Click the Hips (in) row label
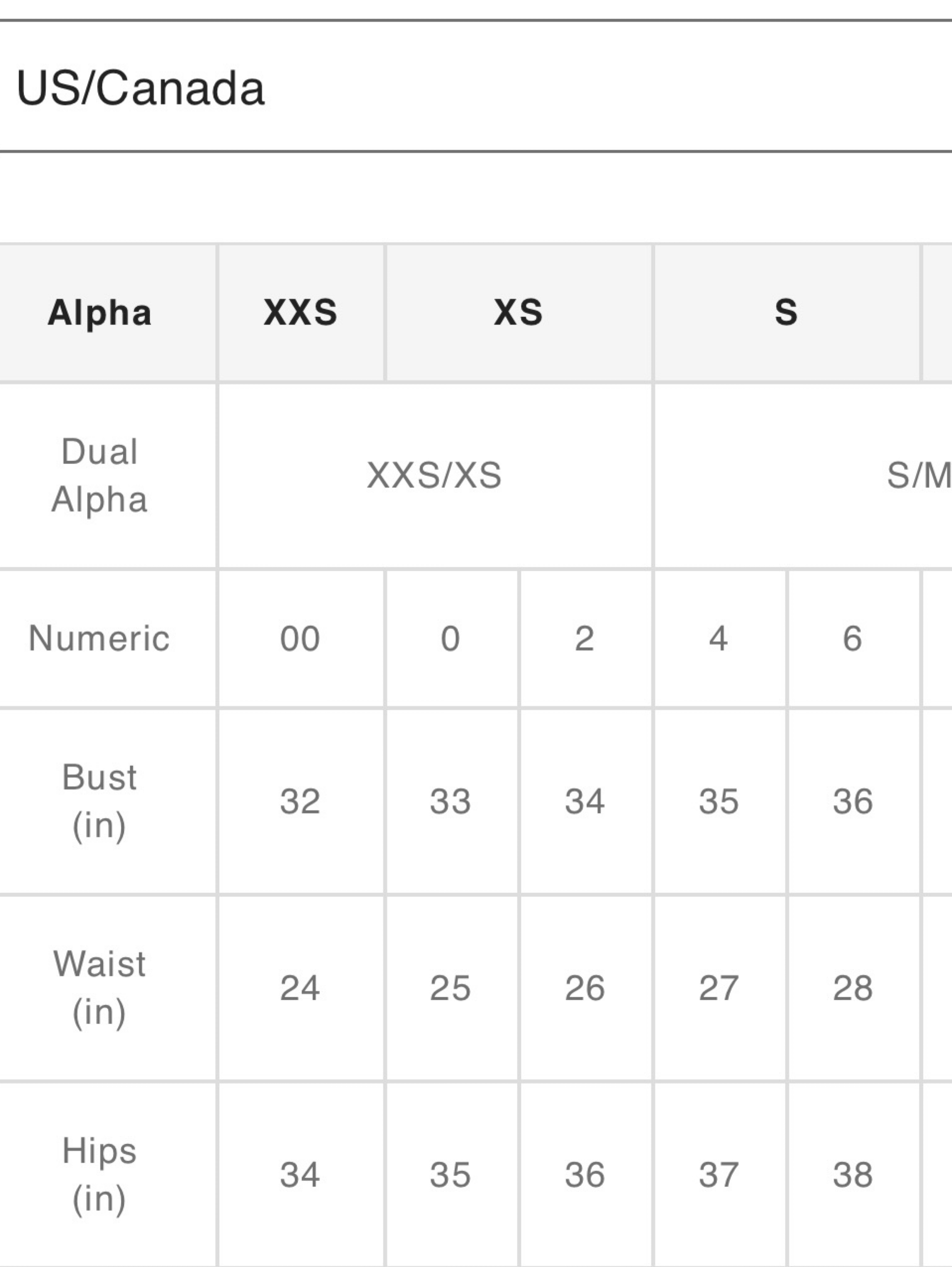The width and height of the screenshot is (952, 1267). pyautogui.click(x=100, y=1175)
